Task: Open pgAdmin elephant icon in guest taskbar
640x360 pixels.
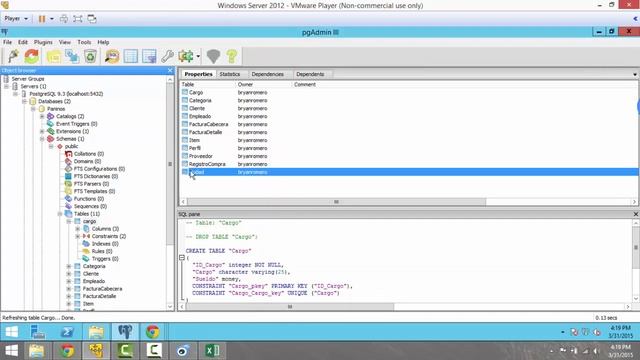Action: [125, 332]
